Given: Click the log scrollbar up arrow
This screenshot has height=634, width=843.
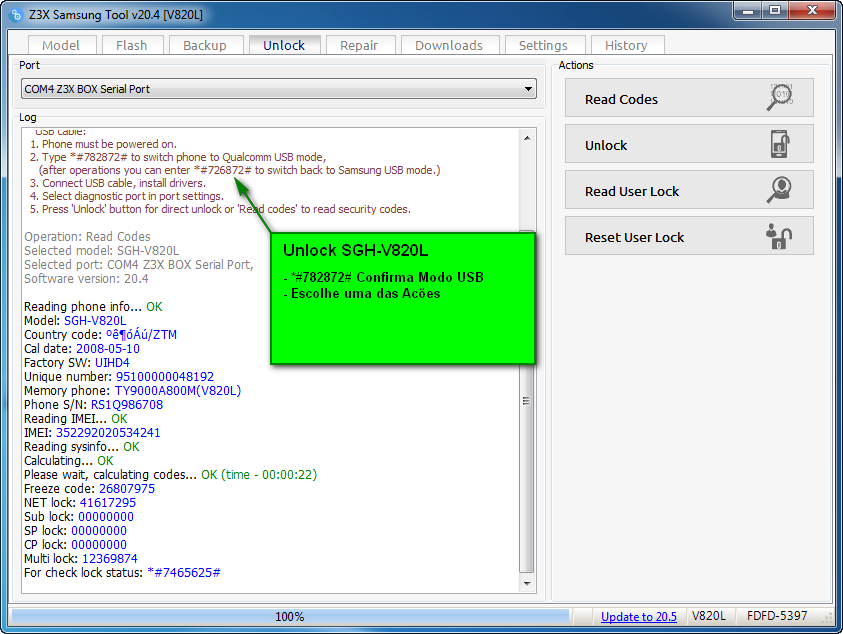Looking at the screenshot, I should 527,138.
